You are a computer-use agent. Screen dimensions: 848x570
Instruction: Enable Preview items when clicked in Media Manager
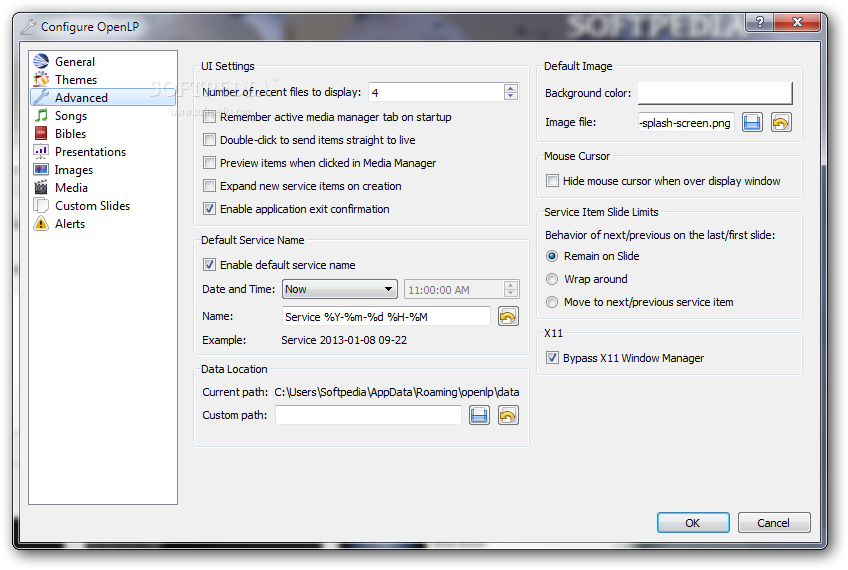pos(209,163)
